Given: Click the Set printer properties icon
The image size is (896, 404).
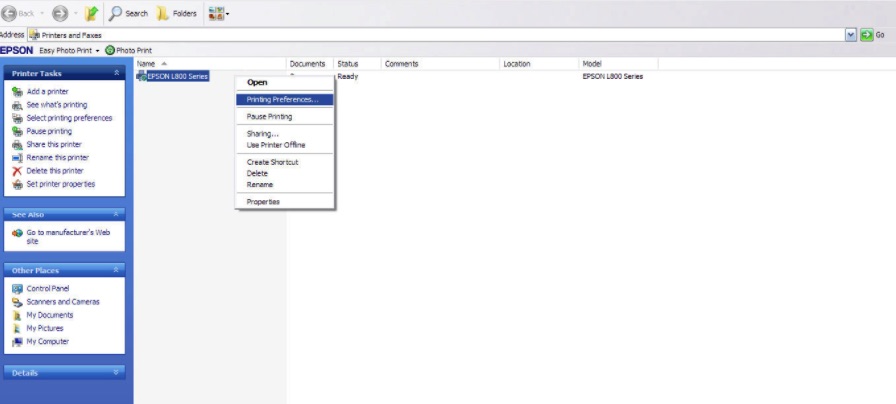Looking at the screenshot, I should [x=17, y=184].
